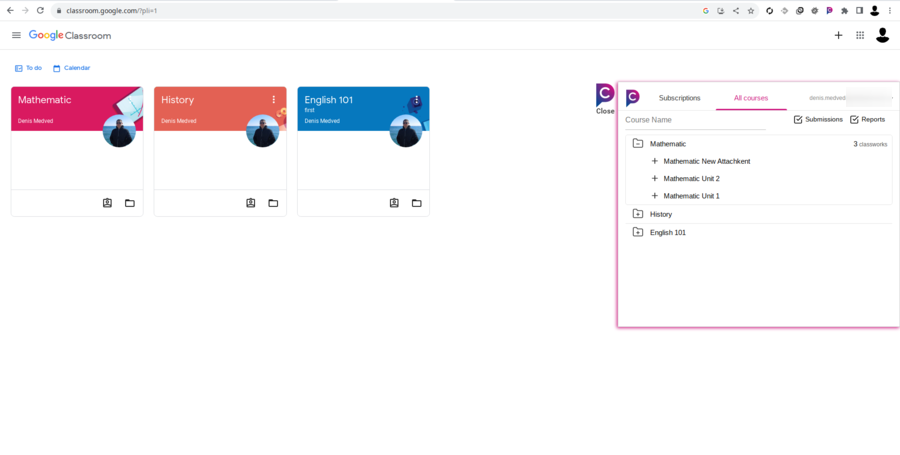Click the extension logo inside the panel header
Image resolution: width=900 pixels, height=455 pixels.
[633, 98]
